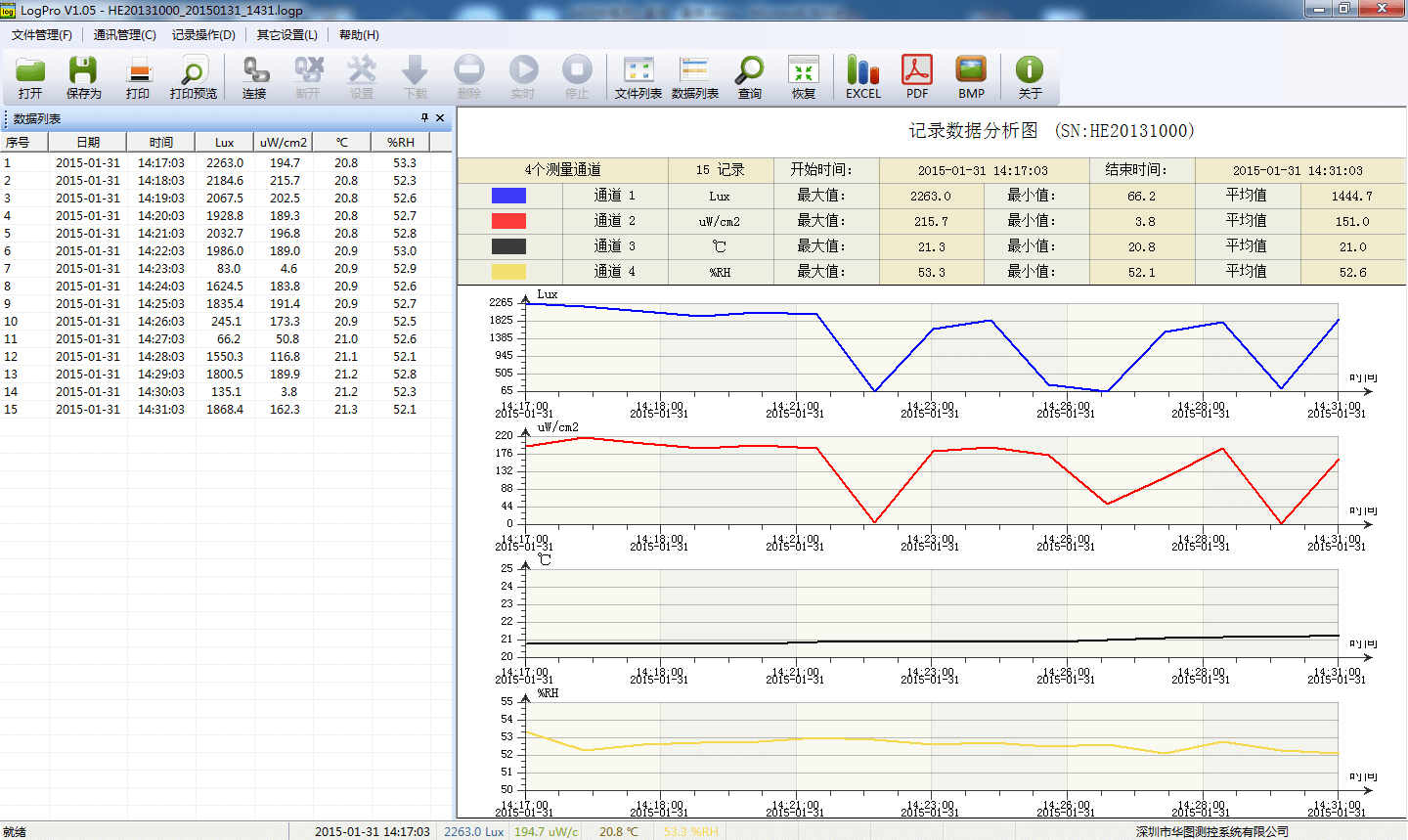
Task: Click the Lux column header
Action: coord(224,143)
